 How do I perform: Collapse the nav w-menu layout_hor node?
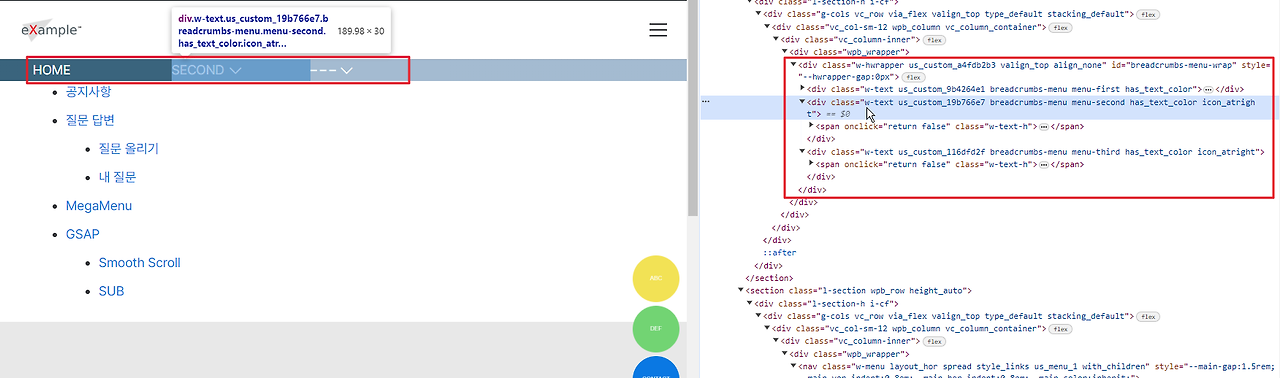tap(794, 365)
